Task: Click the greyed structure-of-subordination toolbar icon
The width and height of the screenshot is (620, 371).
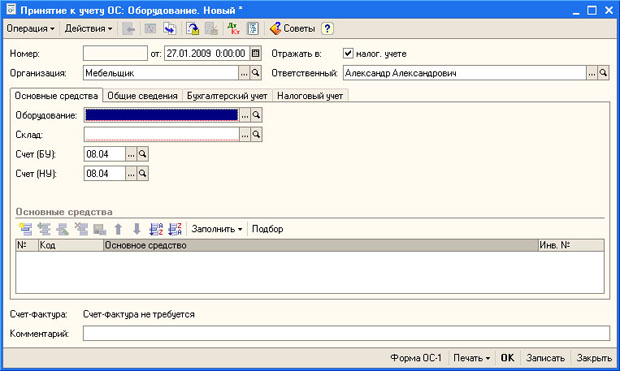Action: 212,28
